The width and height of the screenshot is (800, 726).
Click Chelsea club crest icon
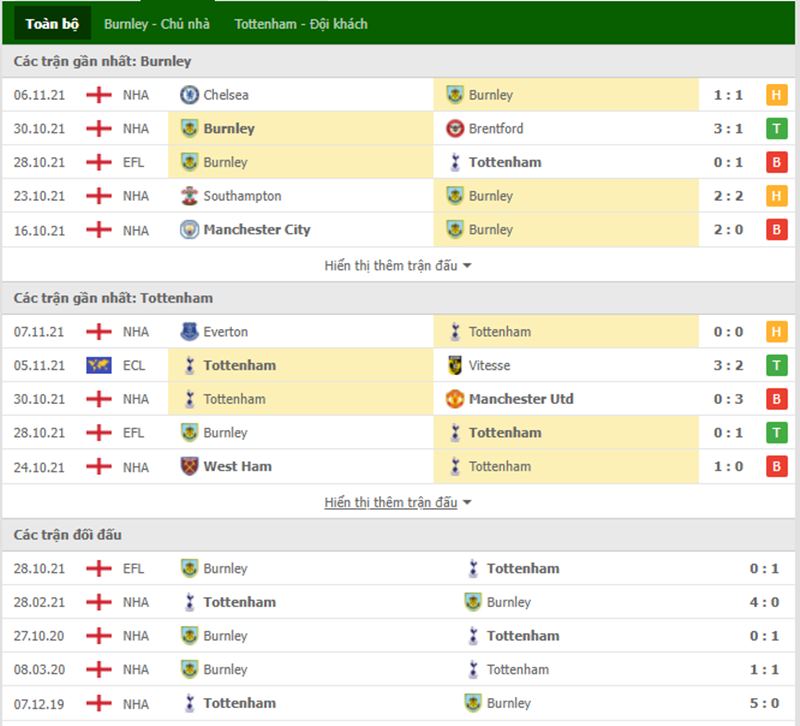pyautogui.click(x=188, y=95)
